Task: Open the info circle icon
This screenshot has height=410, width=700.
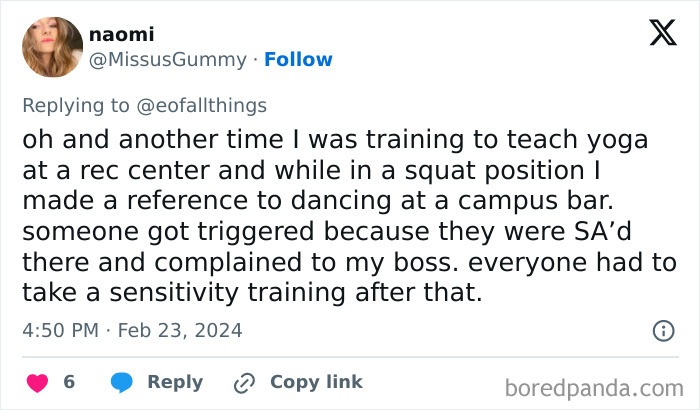Action: (x=662, y=330)
